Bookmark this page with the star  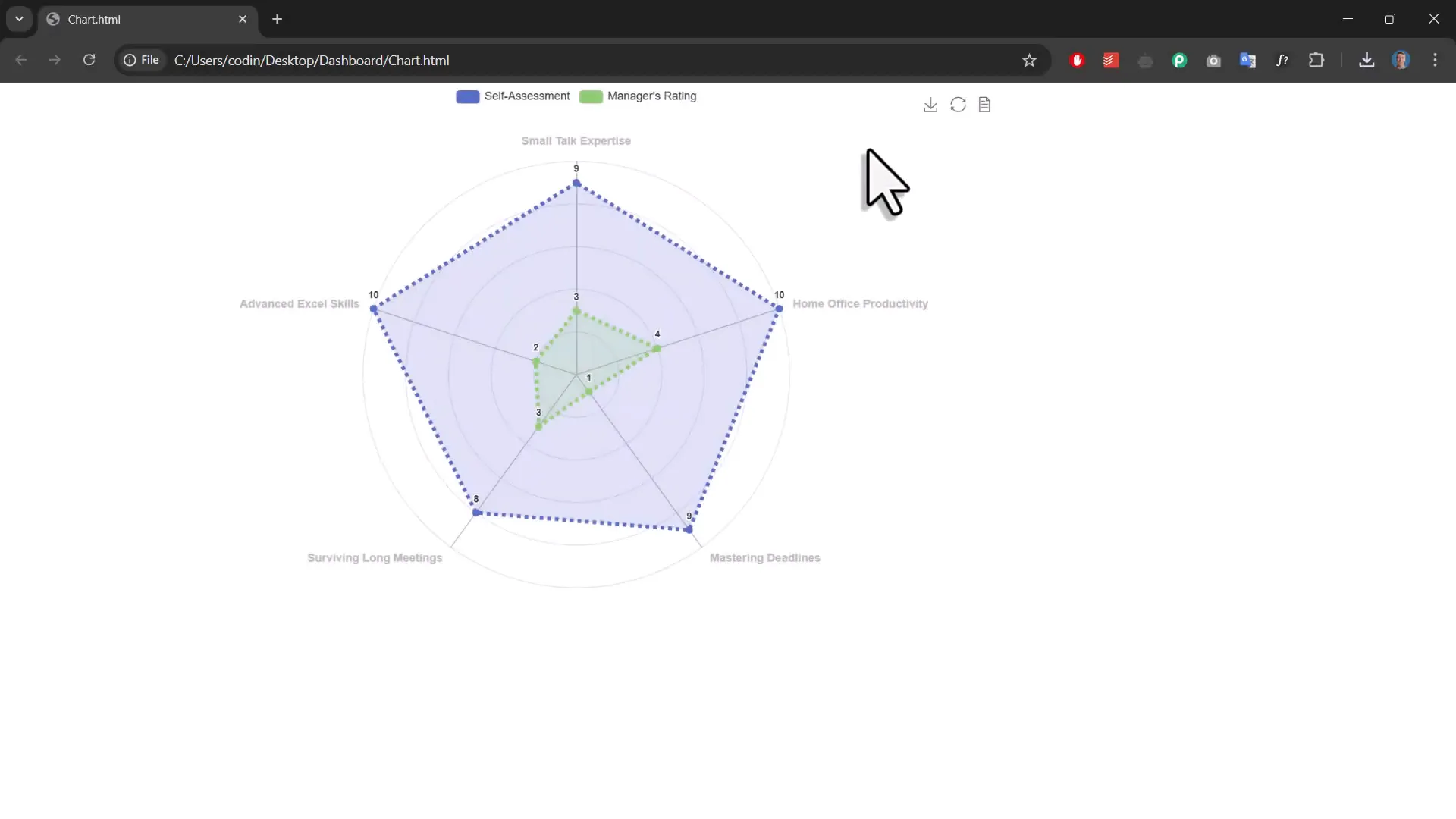[x=1030, y=60]
